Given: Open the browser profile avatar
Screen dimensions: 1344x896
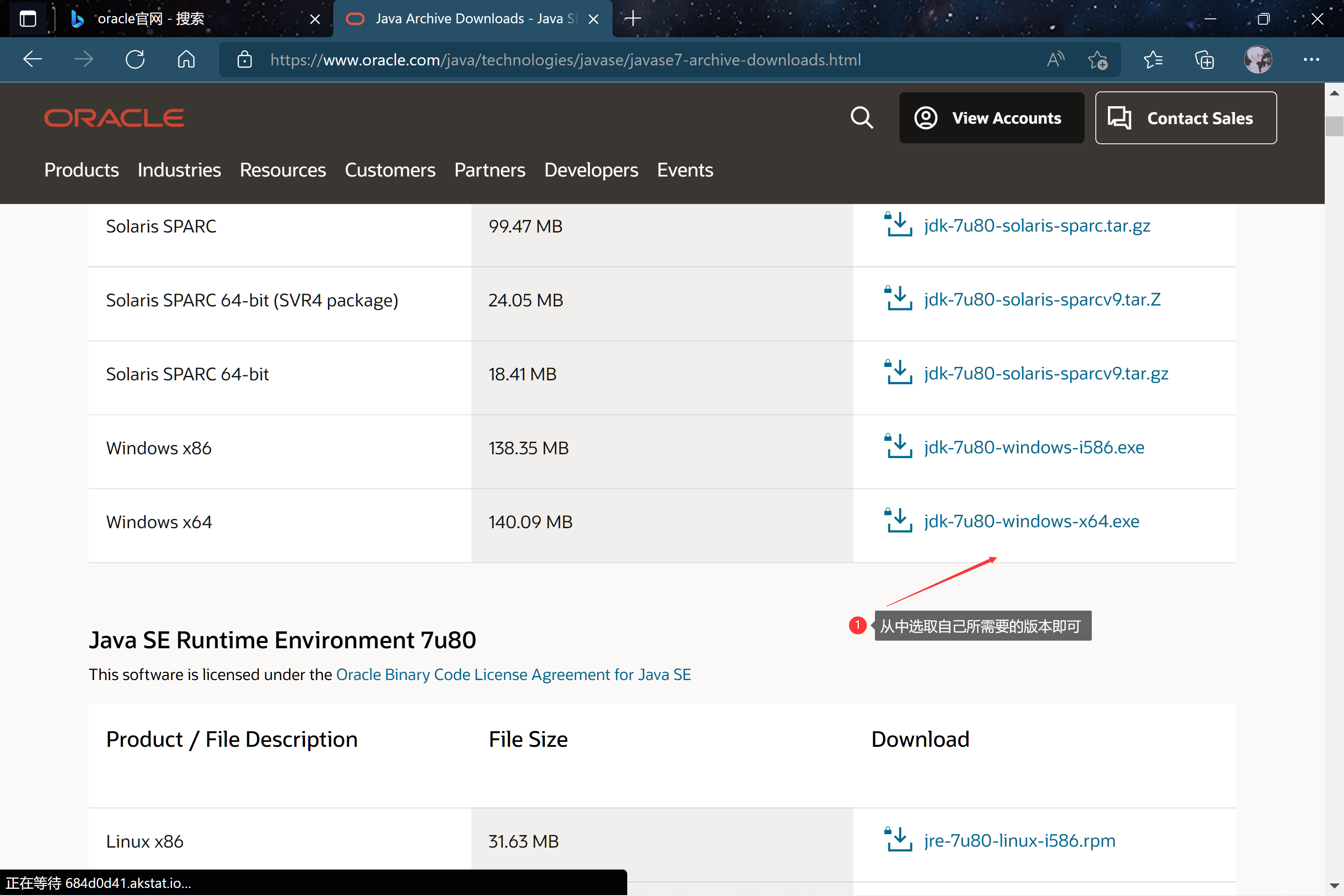Looking at the screenshot, I should tap(1258, 60).
